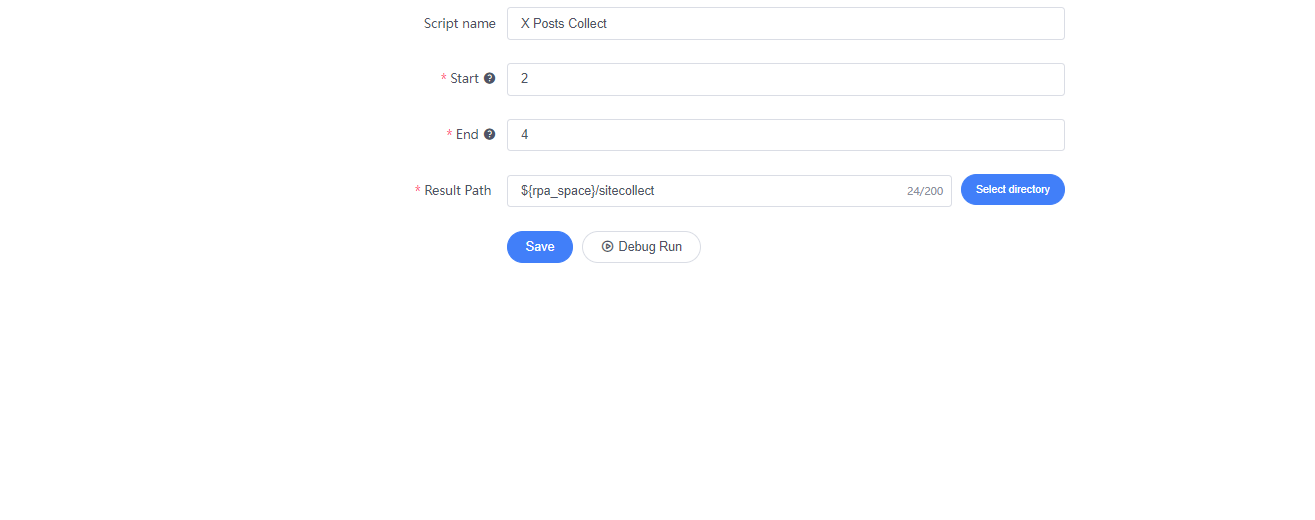Click the Script name label

460,23
